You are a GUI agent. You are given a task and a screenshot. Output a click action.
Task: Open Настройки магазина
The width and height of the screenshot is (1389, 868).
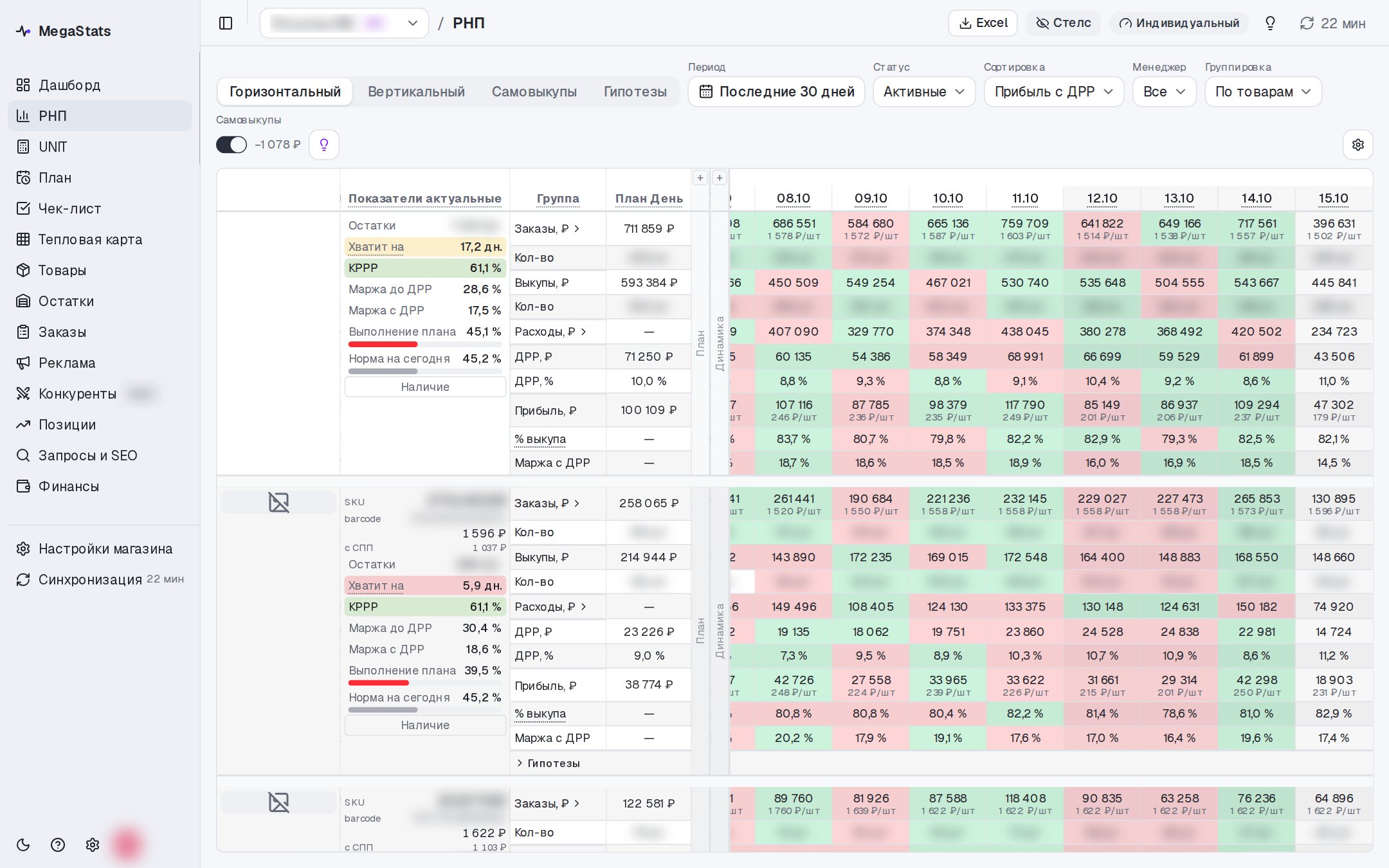(x=100, y=548)
